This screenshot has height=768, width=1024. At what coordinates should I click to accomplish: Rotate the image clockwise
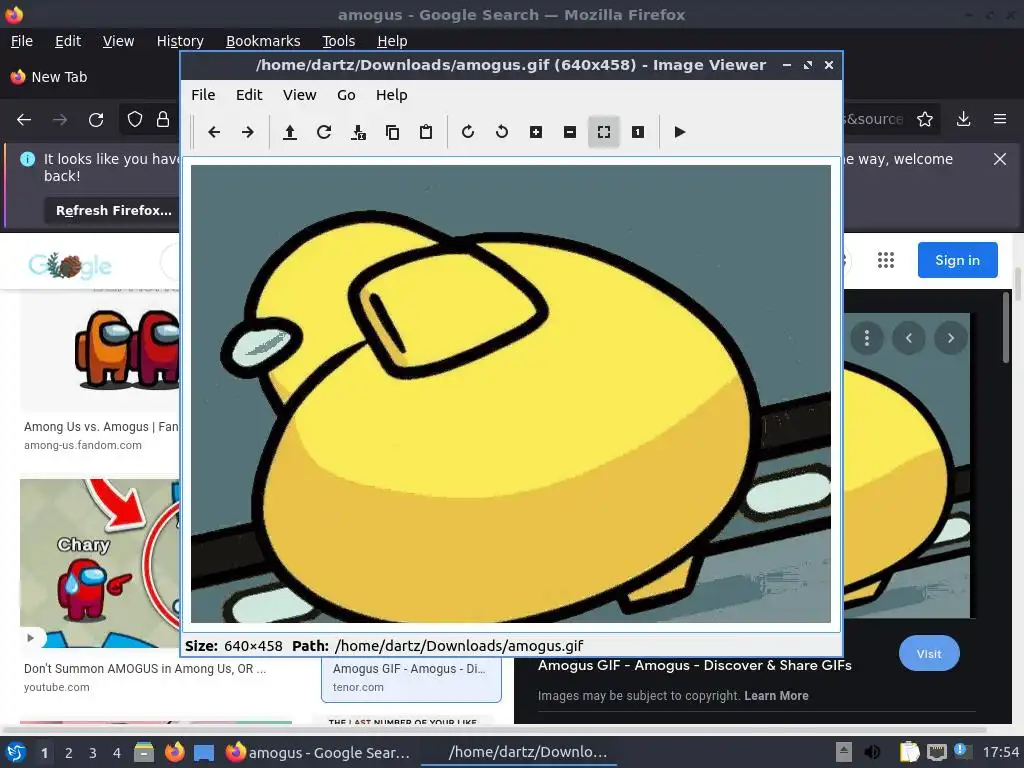[468, 133]
